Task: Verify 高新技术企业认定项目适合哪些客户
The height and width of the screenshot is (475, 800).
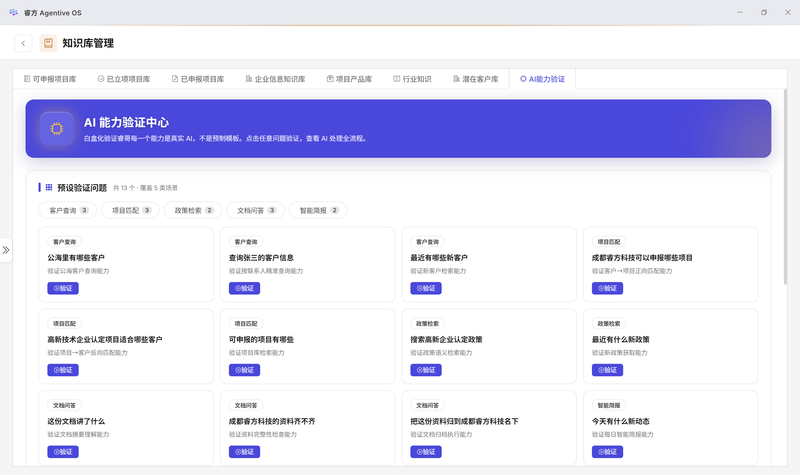Action: pyautogui.click(x=63, y=370)
